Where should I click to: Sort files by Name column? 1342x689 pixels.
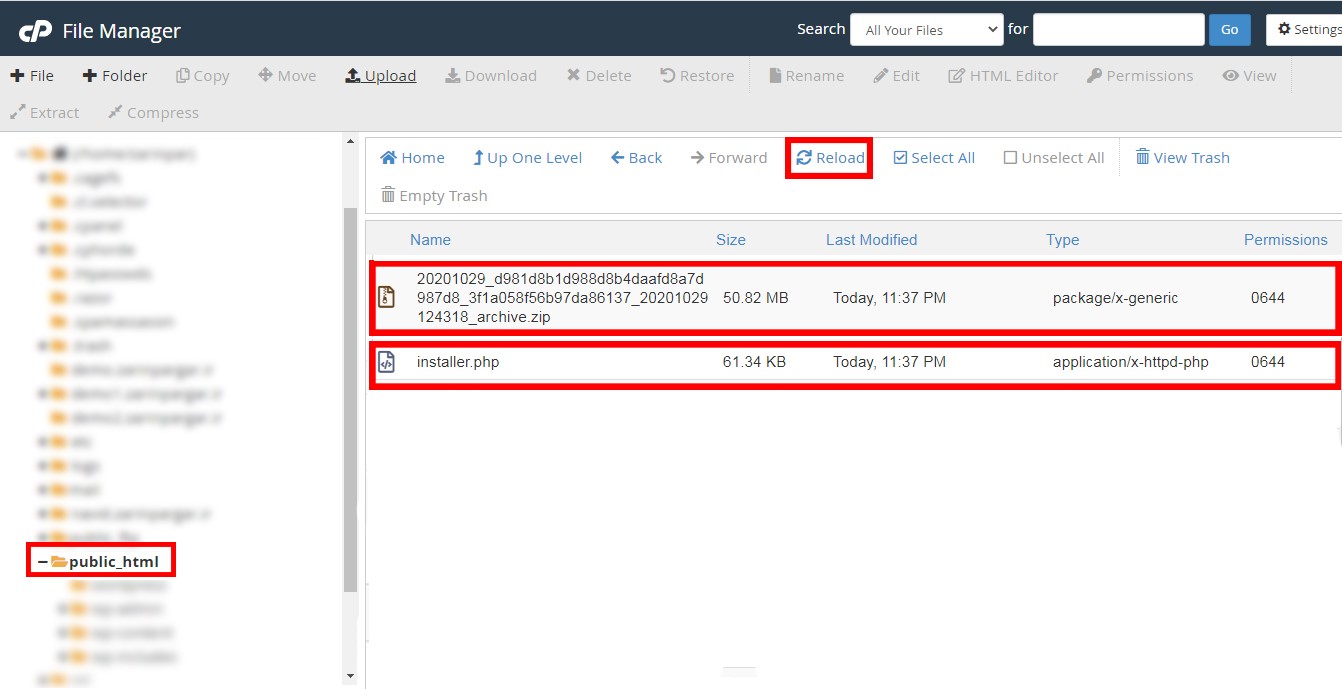click(430, 240)
